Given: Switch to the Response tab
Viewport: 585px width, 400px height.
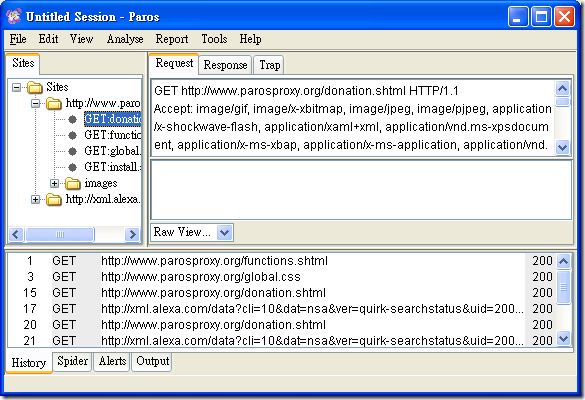Looking at the screenshot, I should point(225,65).
